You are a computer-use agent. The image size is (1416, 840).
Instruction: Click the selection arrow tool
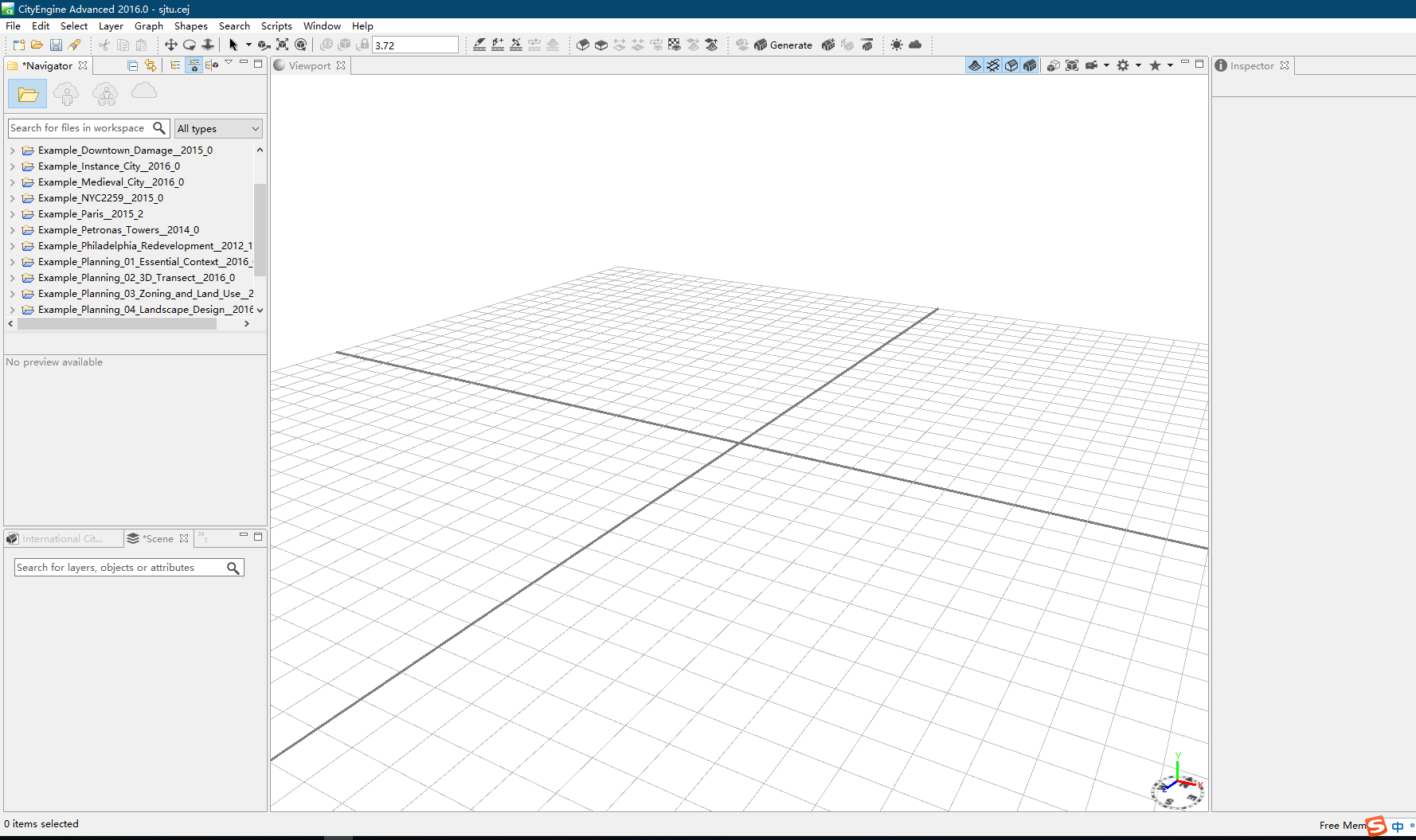pos(233,45)
